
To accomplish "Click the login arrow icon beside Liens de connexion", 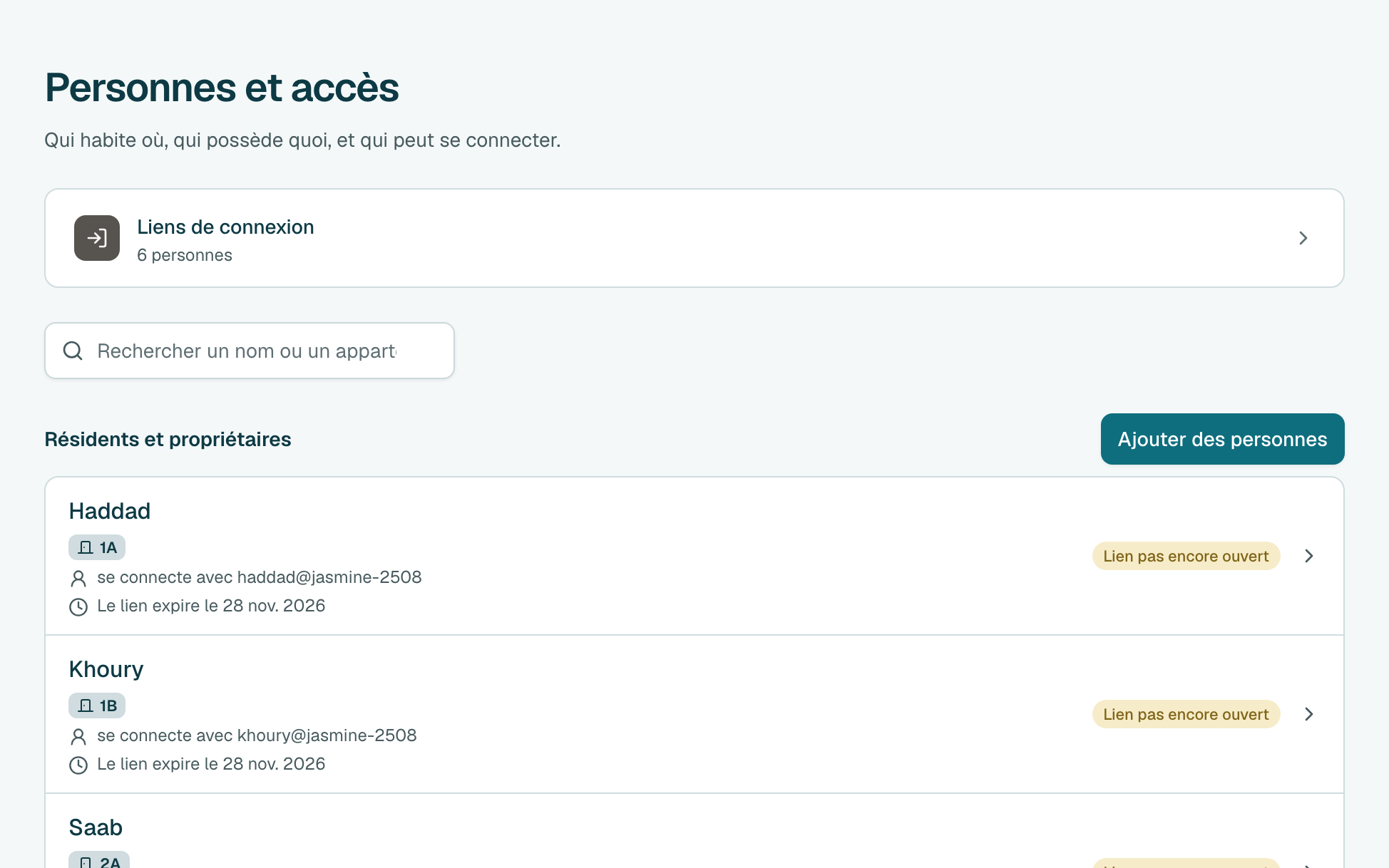I will (97, 238).
